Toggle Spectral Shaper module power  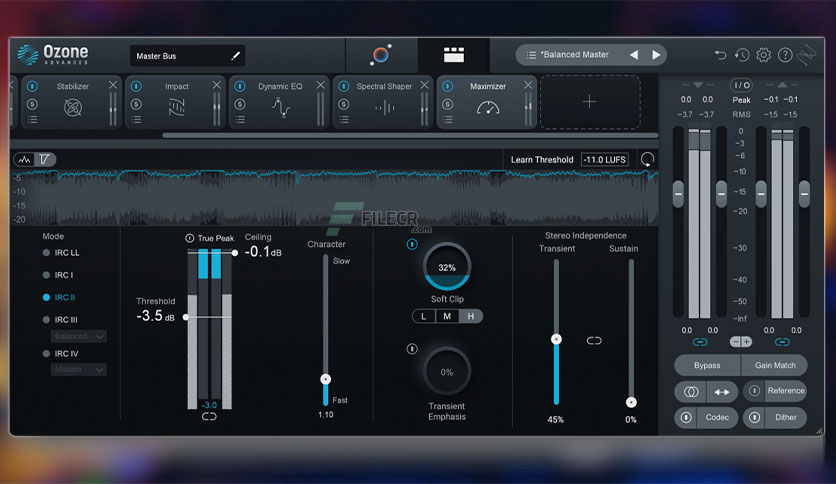click(344, 86)
